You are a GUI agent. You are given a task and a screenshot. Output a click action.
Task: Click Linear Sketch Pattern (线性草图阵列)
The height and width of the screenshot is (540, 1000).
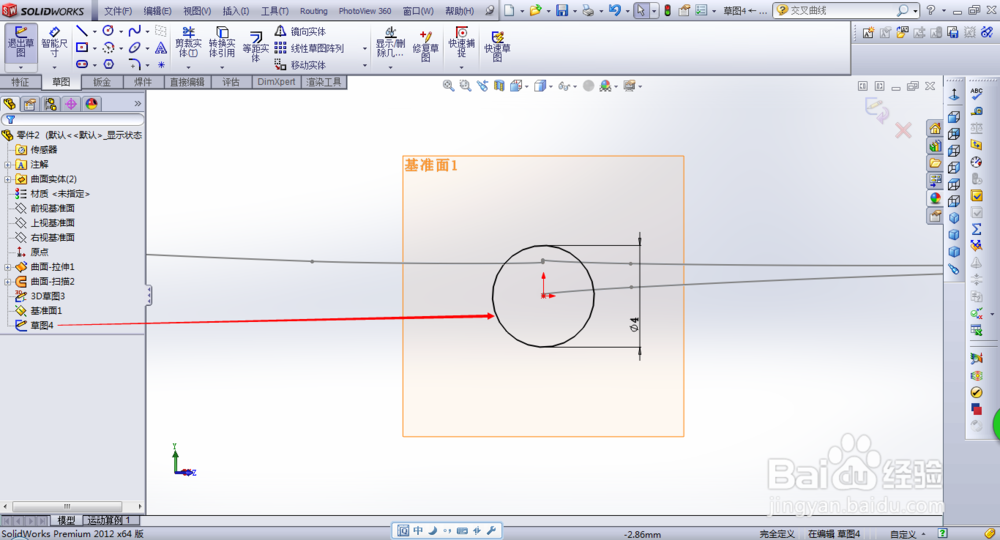coord(309,48)
